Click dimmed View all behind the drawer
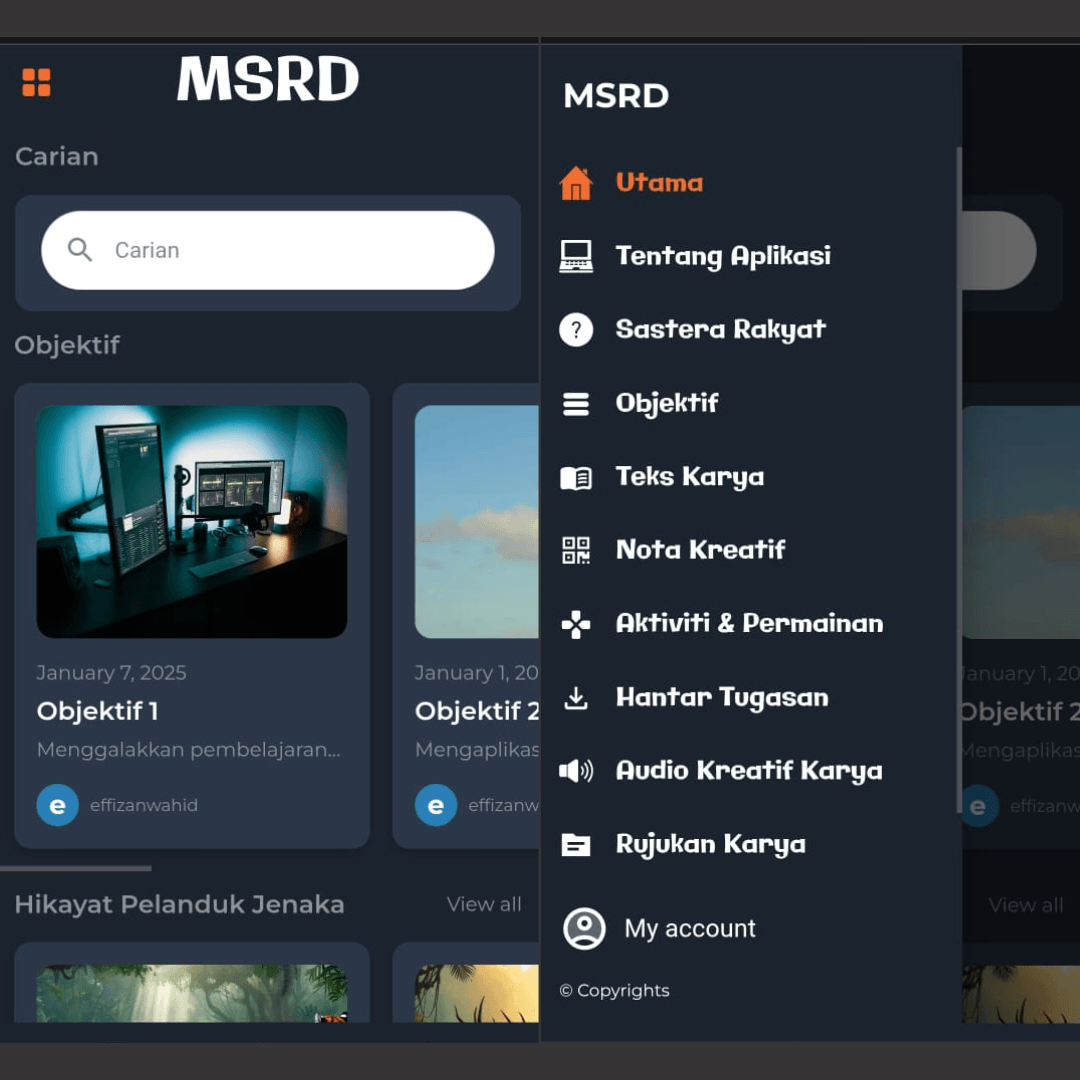This screenshot has height=1080, width=1080. pyautogui.click(x=1026, y=905)
